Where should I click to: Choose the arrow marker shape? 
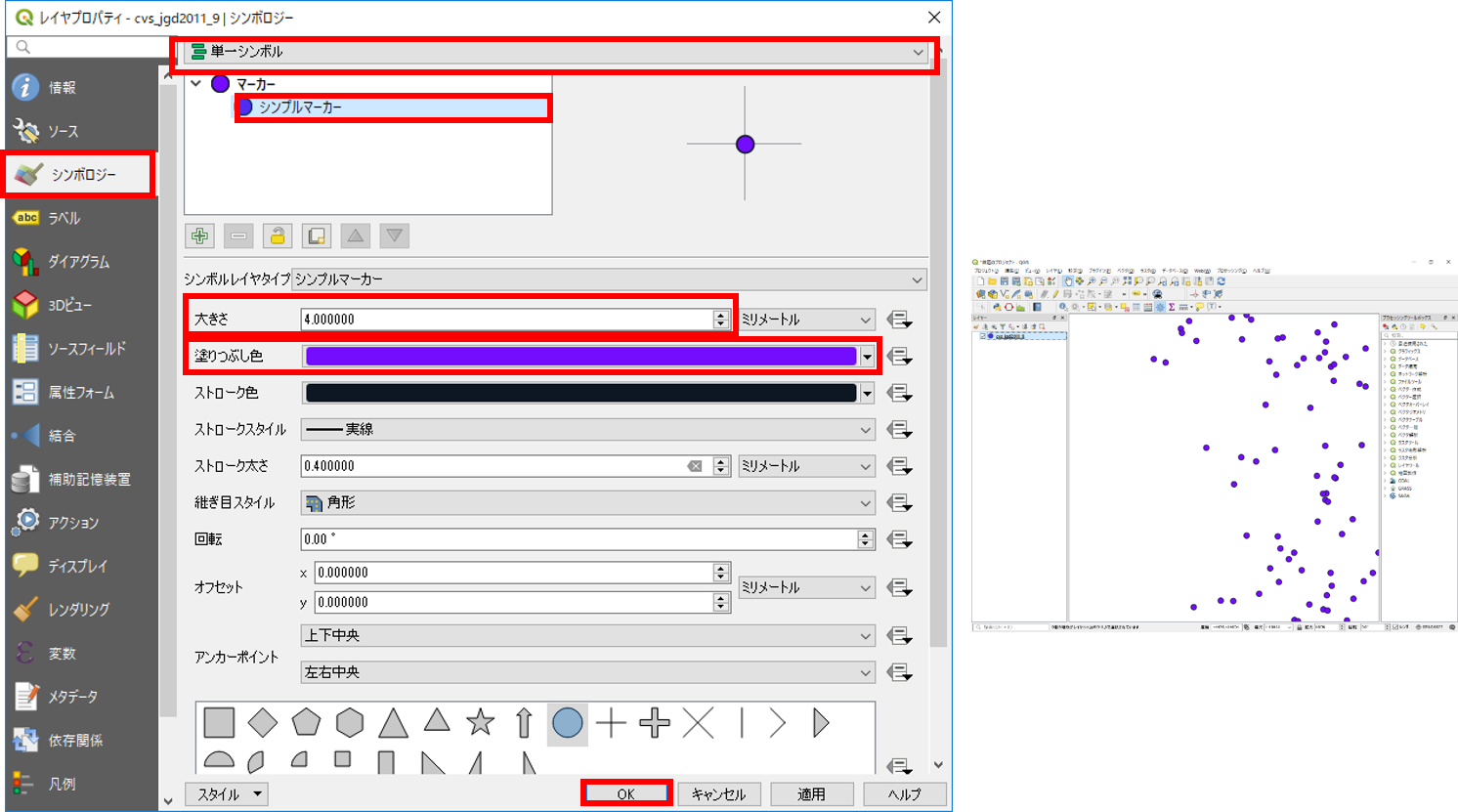[524, 723]
